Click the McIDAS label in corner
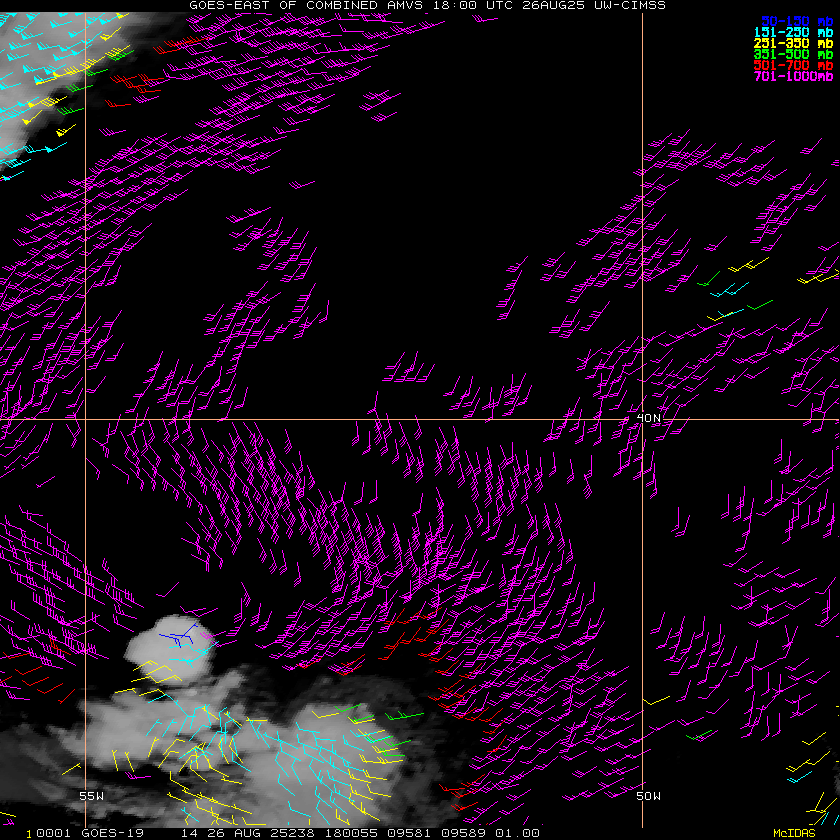The width and height of the screenshot is (840, 840). 794,833
